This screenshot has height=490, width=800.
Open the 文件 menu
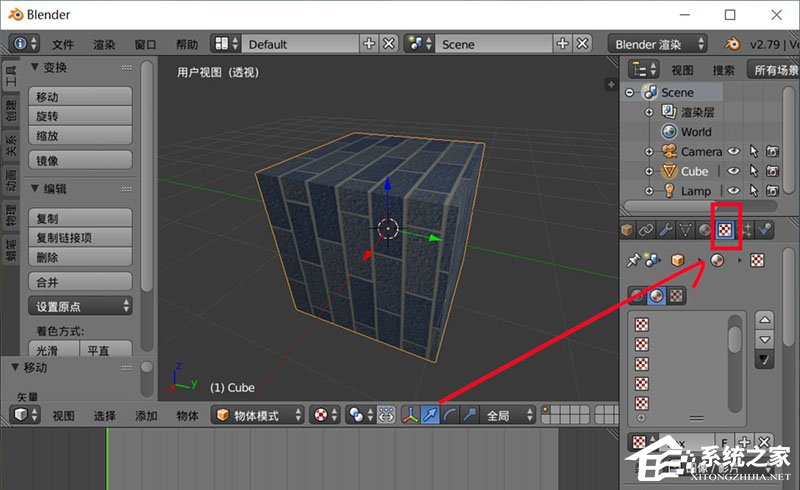pos(63,45)
